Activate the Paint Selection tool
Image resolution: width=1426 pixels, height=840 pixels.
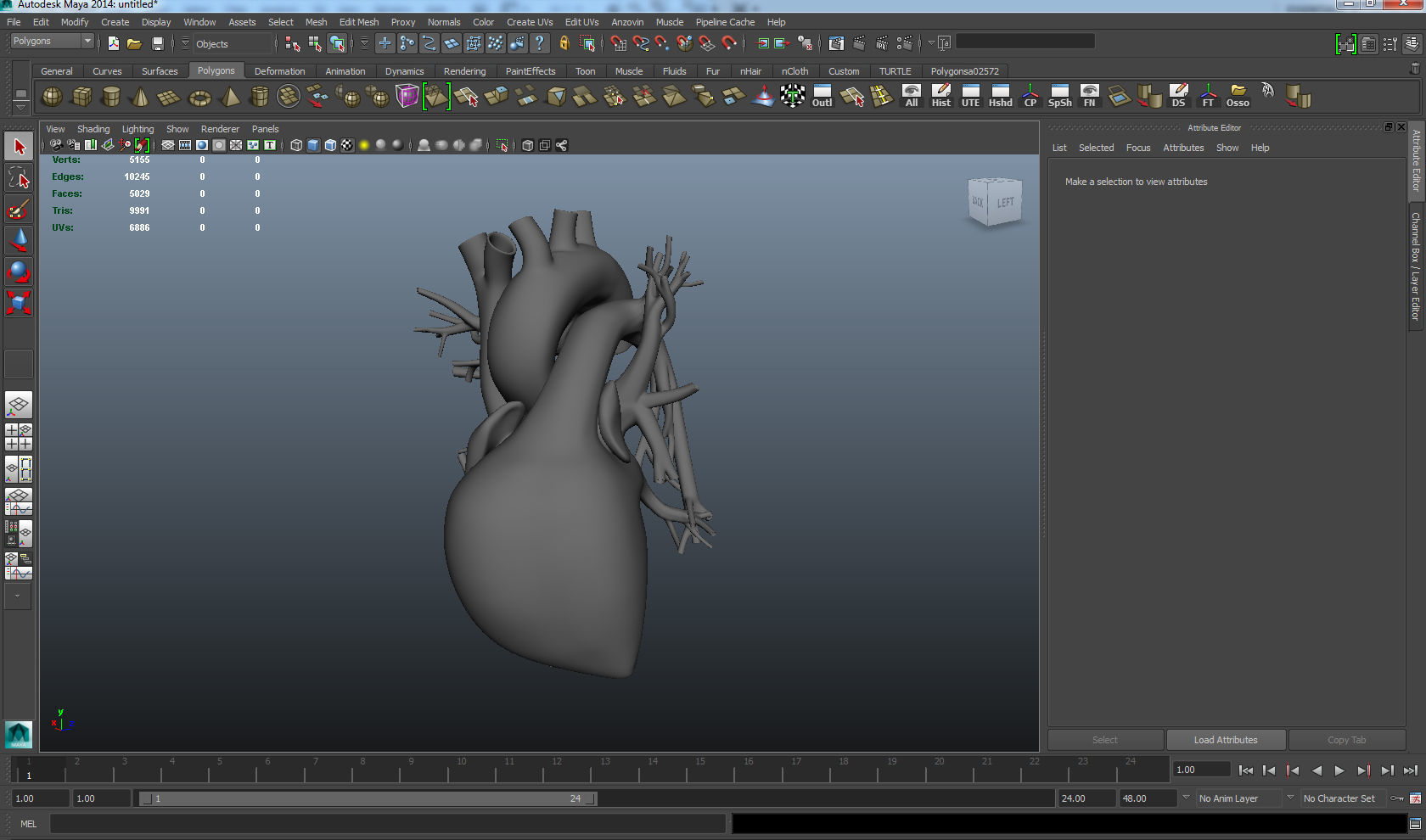[19, 210]
